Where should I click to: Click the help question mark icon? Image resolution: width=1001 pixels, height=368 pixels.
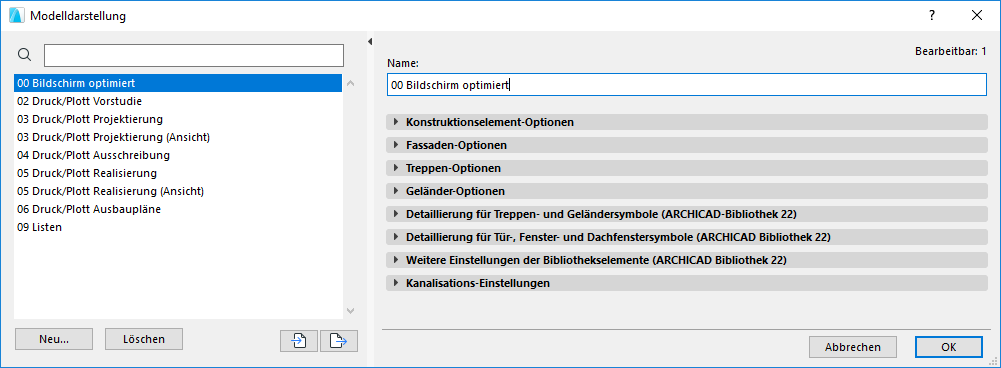coord(932,16)
